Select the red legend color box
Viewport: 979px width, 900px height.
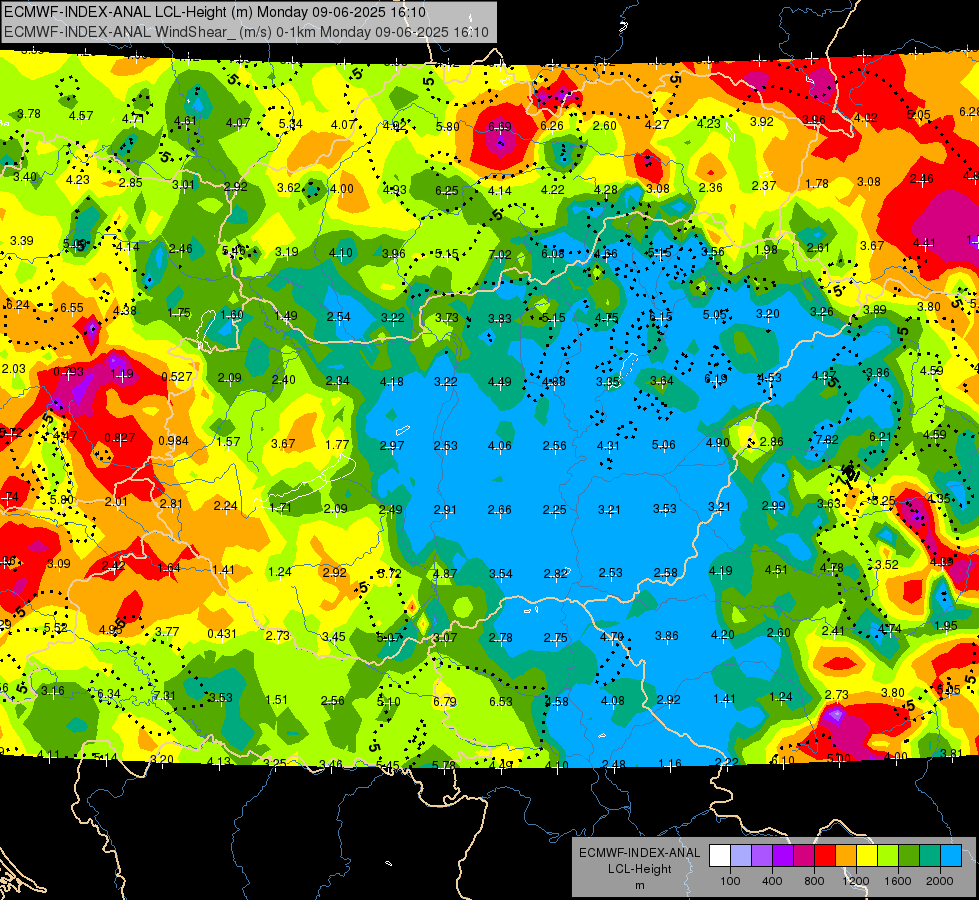825,856
